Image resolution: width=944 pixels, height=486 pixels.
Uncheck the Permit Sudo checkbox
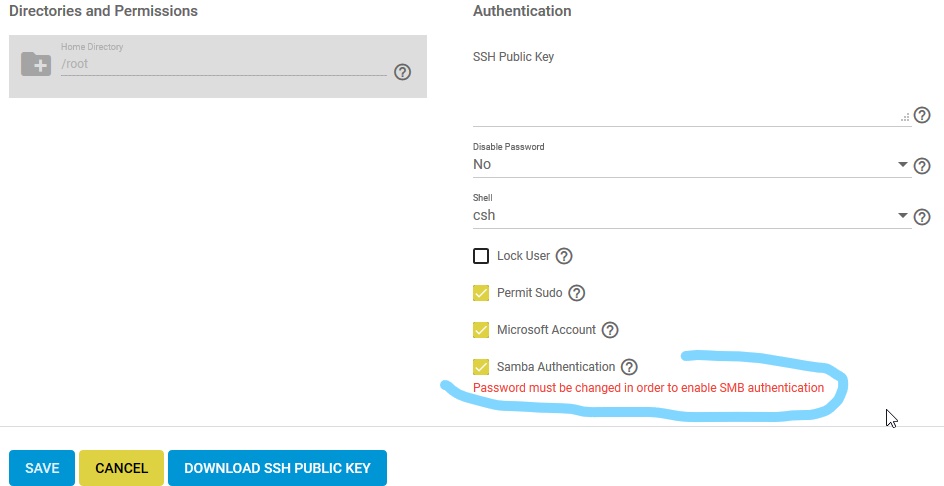(x=481, y=293)
